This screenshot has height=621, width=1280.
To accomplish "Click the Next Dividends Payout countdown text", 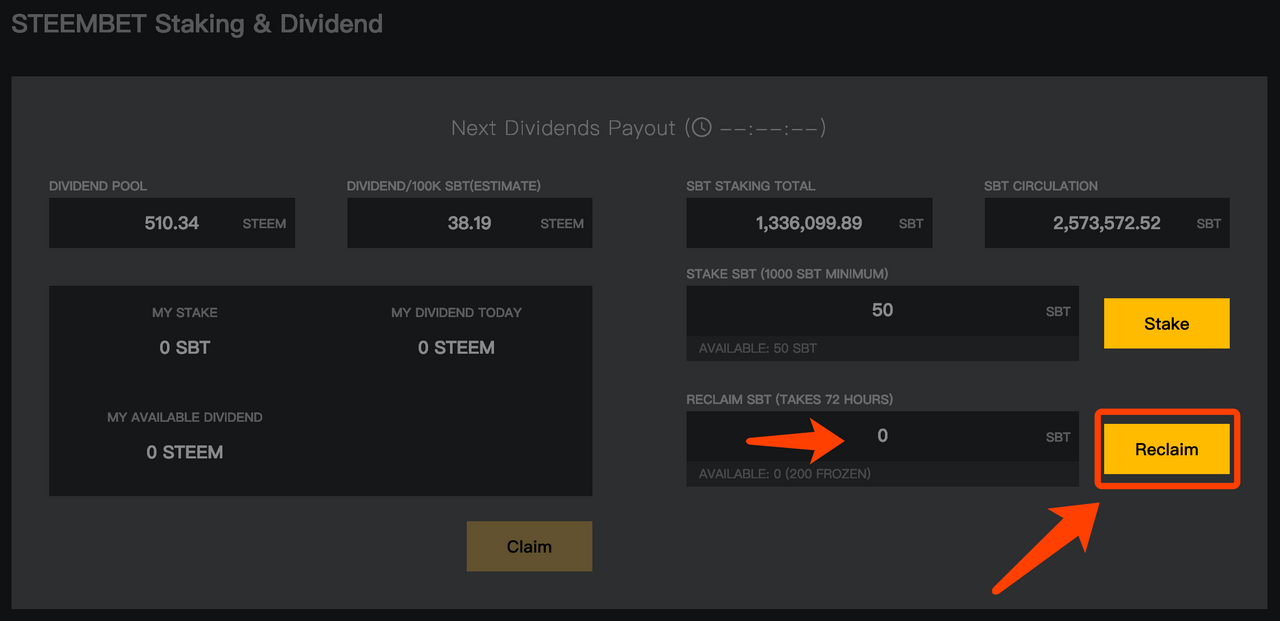I will pos(638,128).
